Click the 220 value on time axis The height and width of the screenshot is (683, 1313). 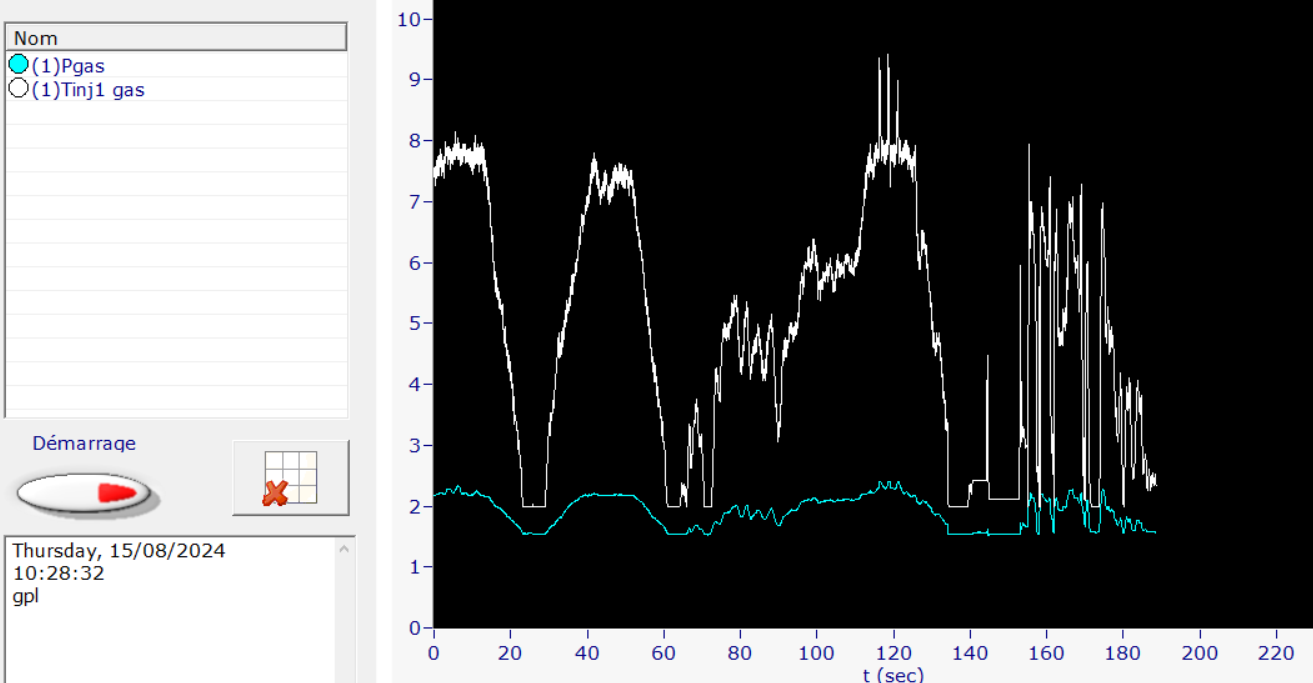(x=1276, y=653)
